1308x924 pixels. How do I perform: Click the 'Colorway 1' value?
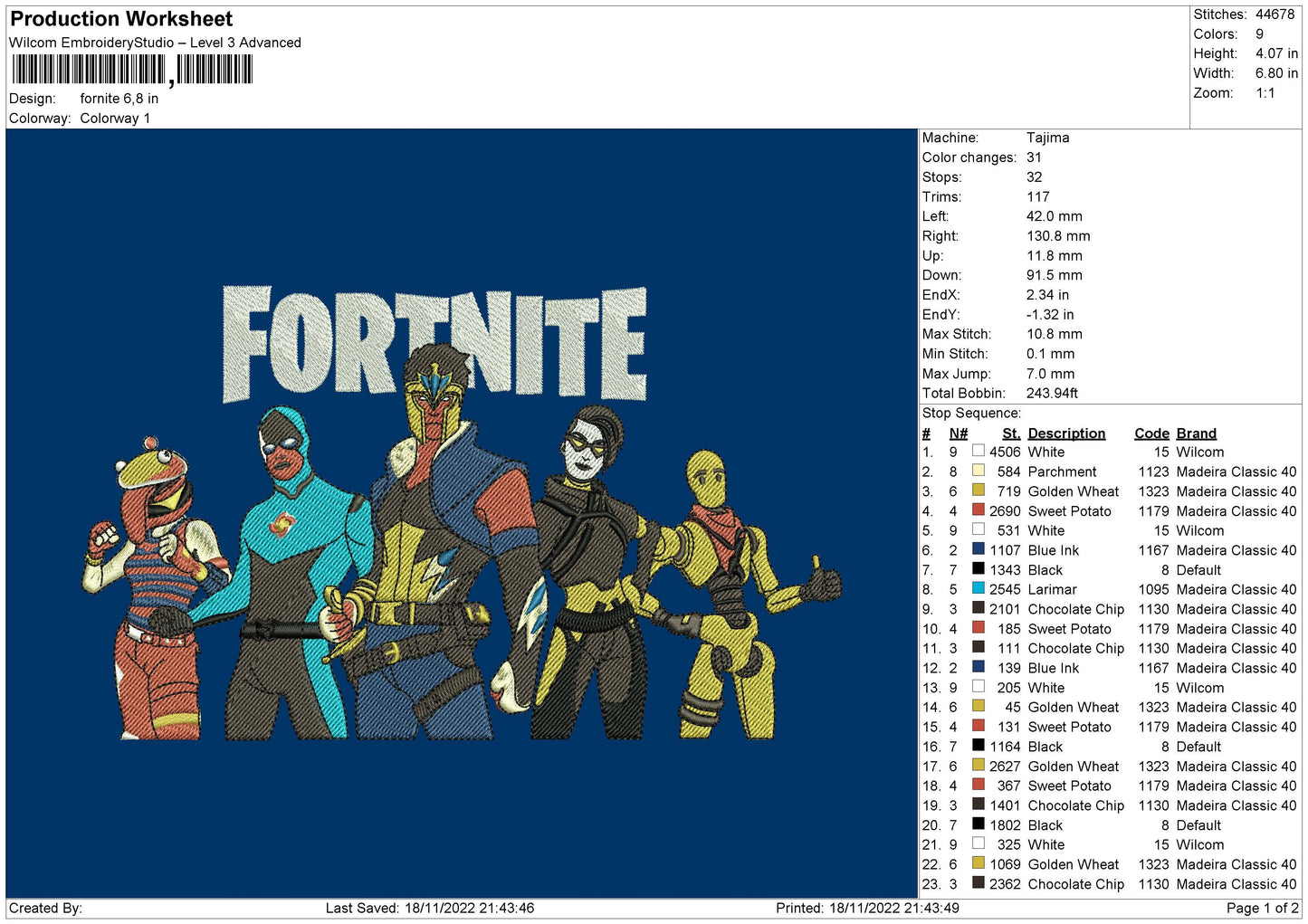coord(115,119)
